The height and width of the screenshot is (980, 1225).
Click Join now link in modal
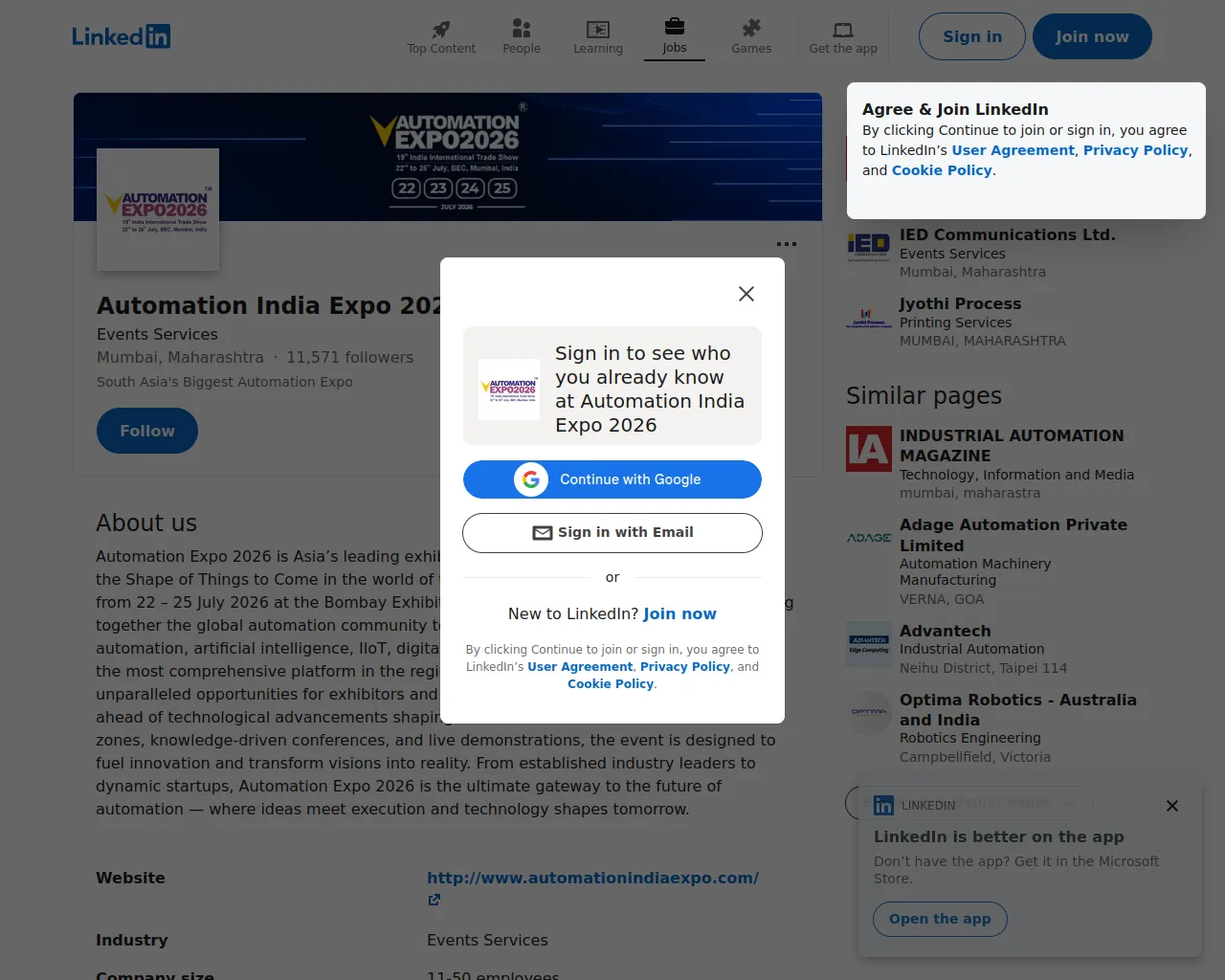coord(679,614)
